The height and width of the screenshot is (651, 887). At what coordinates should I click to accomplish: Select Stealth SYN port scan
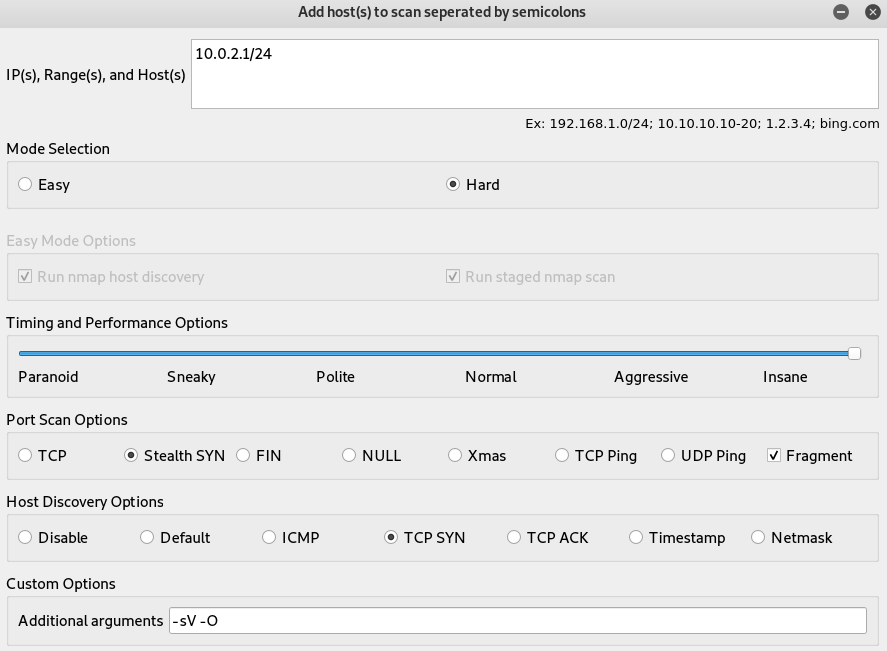[131, 456]
